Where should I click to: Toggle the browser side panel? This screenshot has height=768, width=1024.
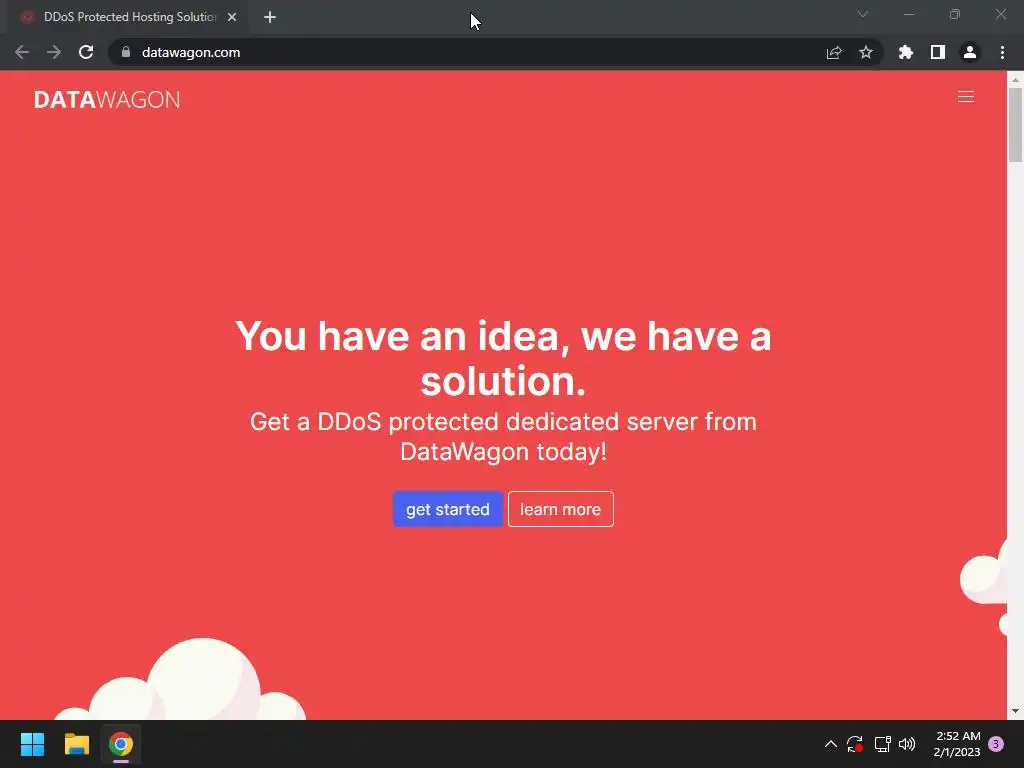point(938,52)
